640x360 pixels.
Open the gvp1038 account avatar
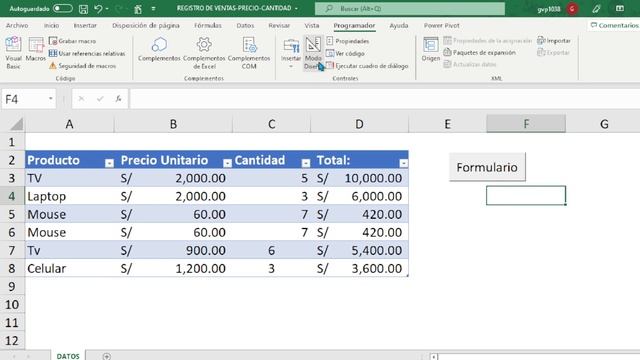coord(572,9)
